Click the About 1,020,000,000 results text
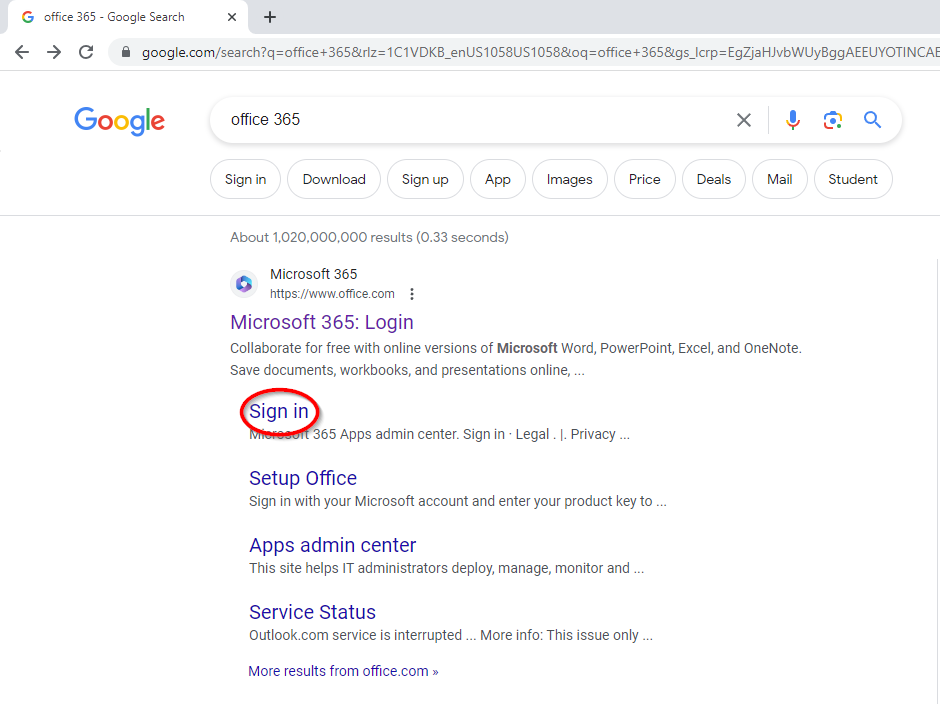The height and width of the screenshot is (704, 940). click(369, 237)
